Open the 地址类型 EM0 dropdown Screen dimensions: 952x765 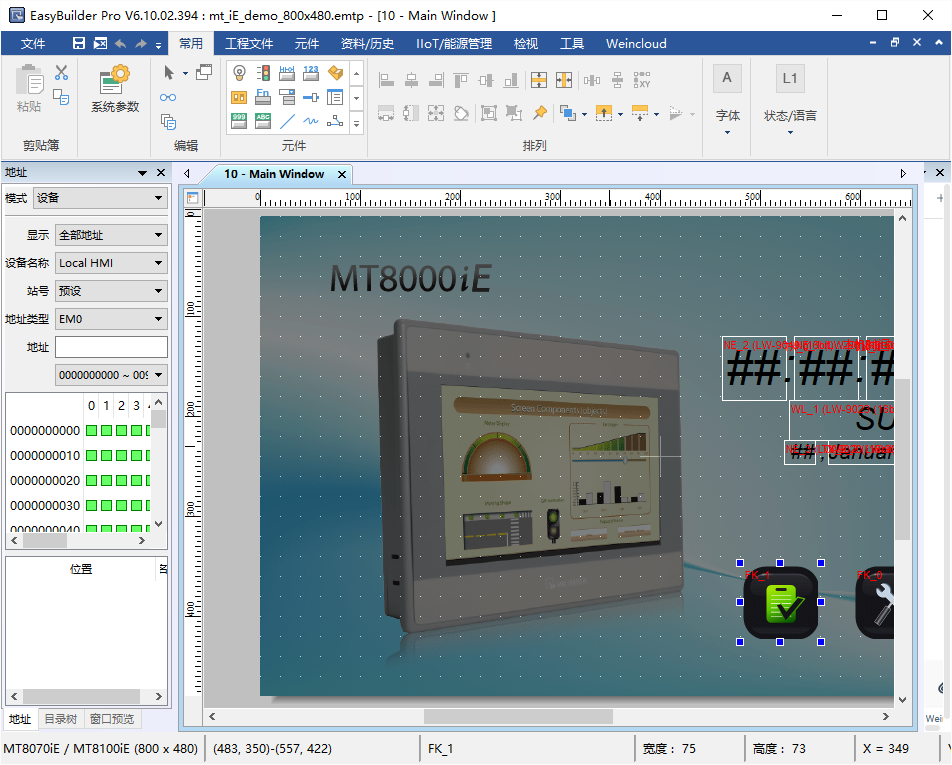coord(111,319)
